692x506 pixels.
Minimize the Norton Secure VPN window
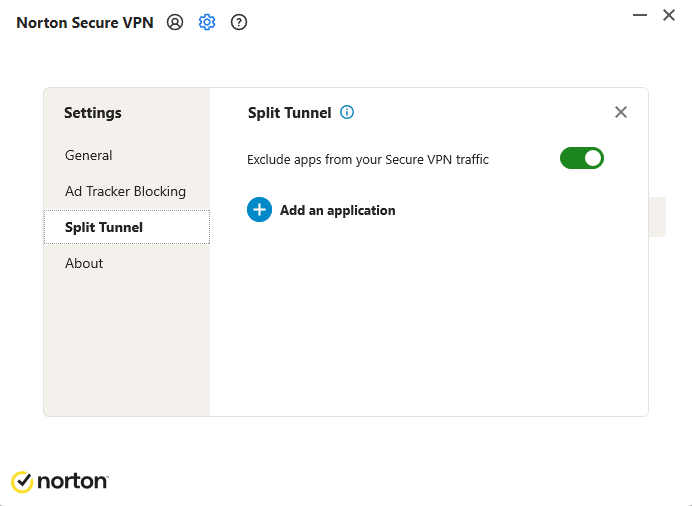point(640,15)
